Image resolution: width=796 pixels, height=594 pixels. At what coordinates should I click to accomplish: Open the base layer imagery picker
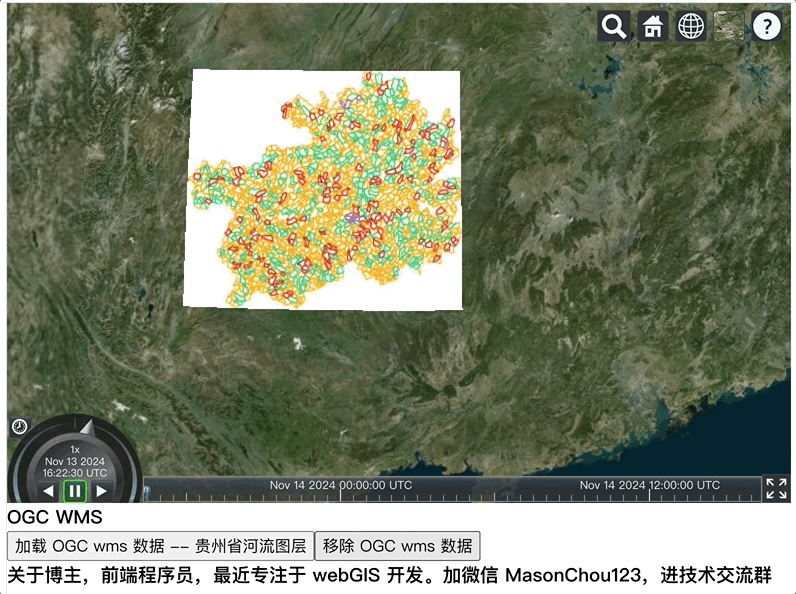pyautogui.click(x=729, y=26)
